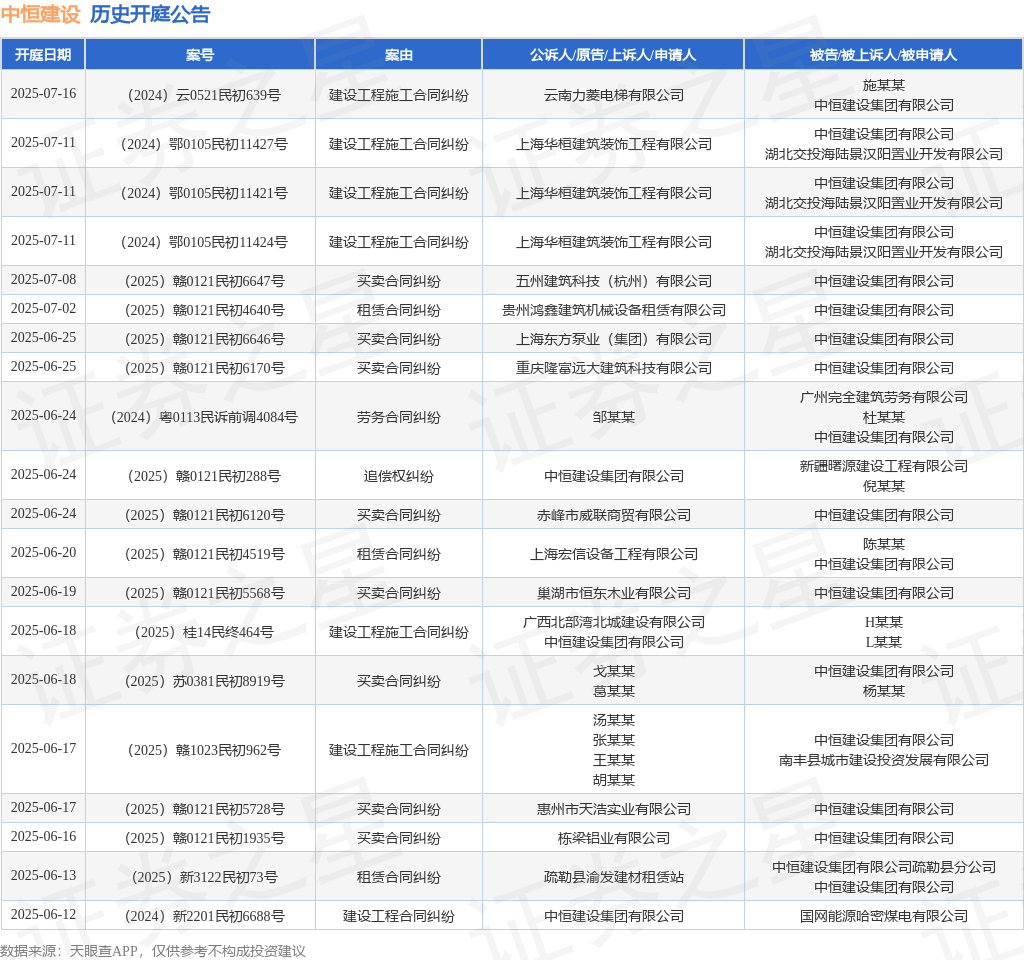Select plaintiff 惠州市天浩实业有限公司
Image resolution: width=1024 pixels, height=960 pixels.
614,809
